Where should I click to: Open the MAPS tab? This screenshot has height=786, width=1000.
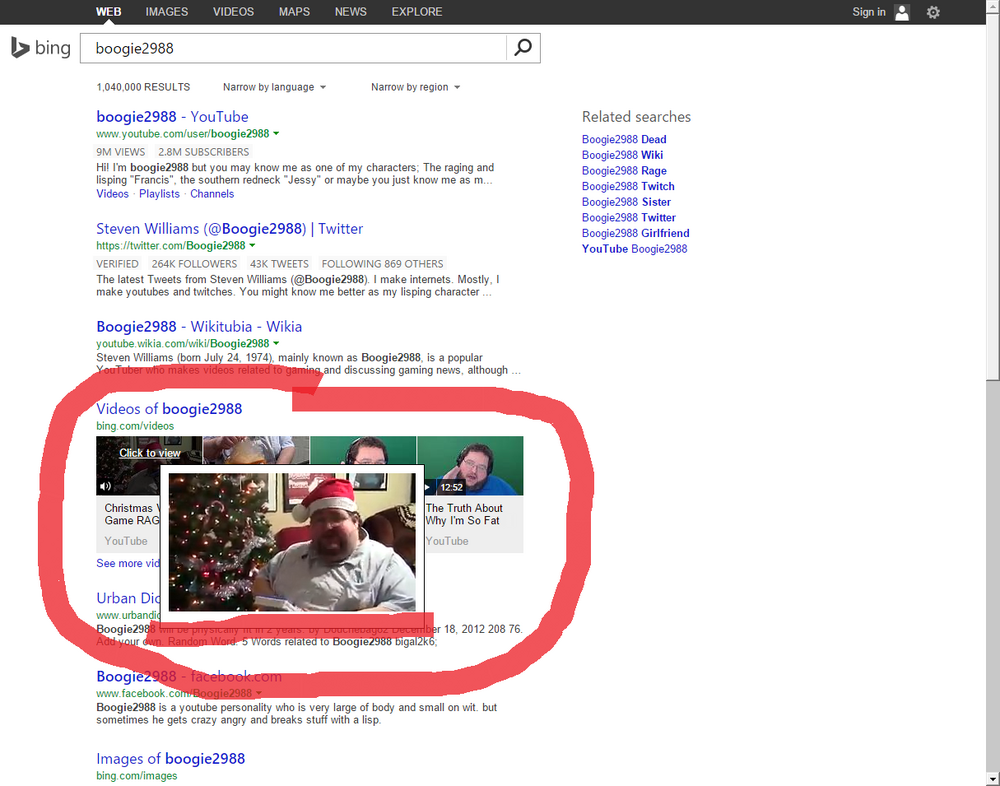[x=294, y=11]
